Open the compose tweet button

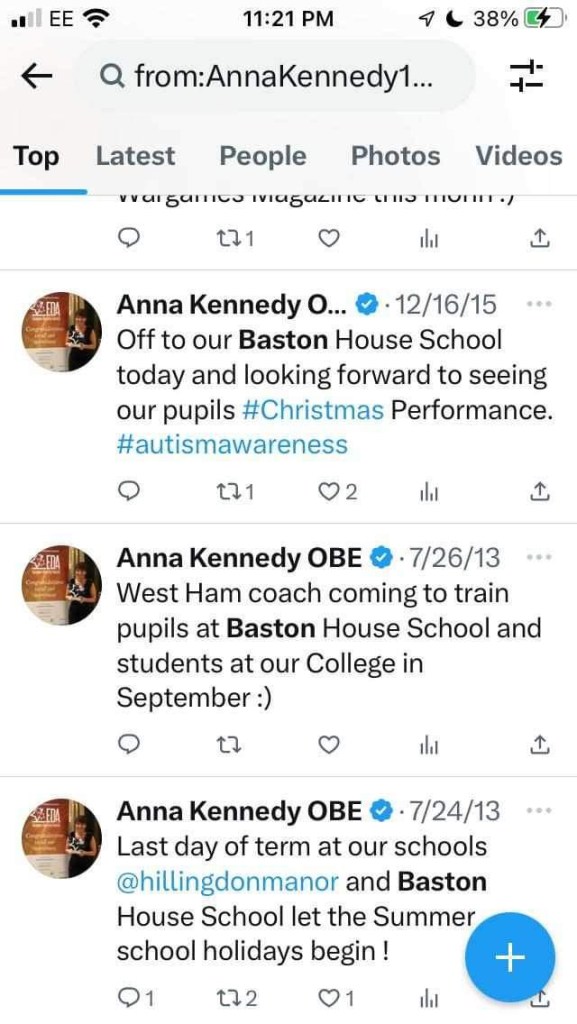pos(509,957)
